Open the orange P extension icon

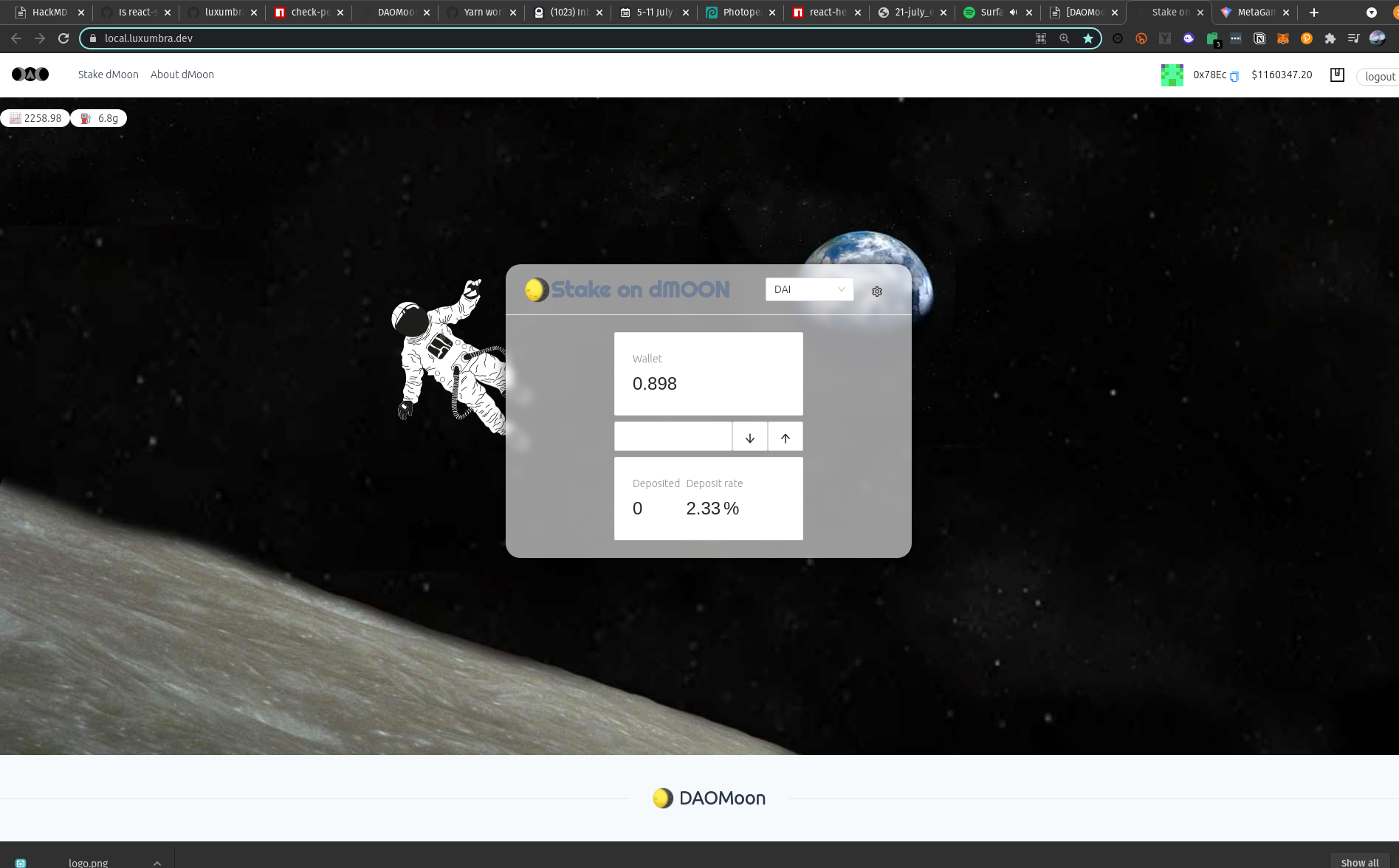pyautogui.click(x=1307, y=38)
